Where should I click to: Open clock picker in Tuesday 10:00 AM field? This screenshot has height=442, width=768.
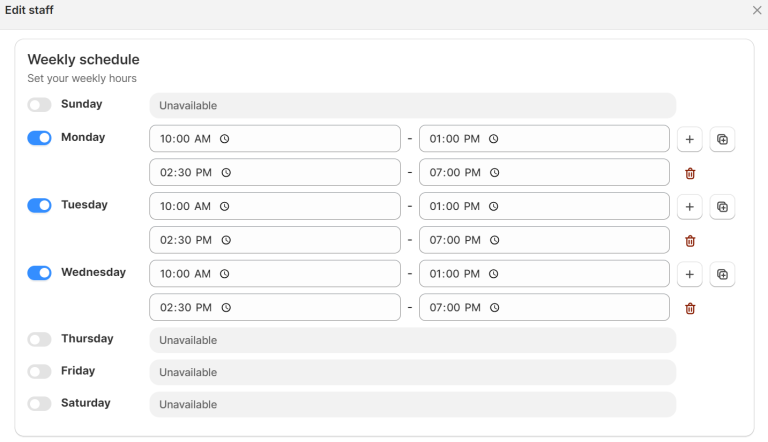[224, 206]
